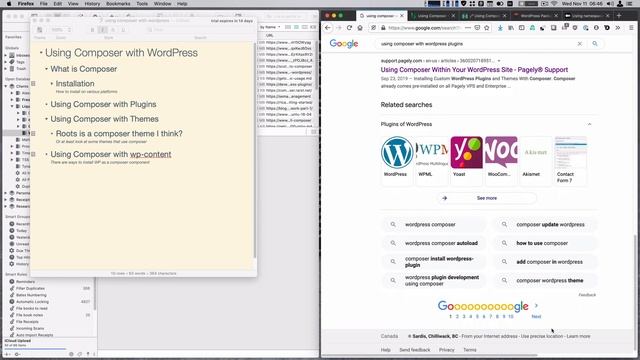This screenshot has width=640, height=360.
Task: Open the 'by Name' sort dropdown
Action: coord(270,27)
